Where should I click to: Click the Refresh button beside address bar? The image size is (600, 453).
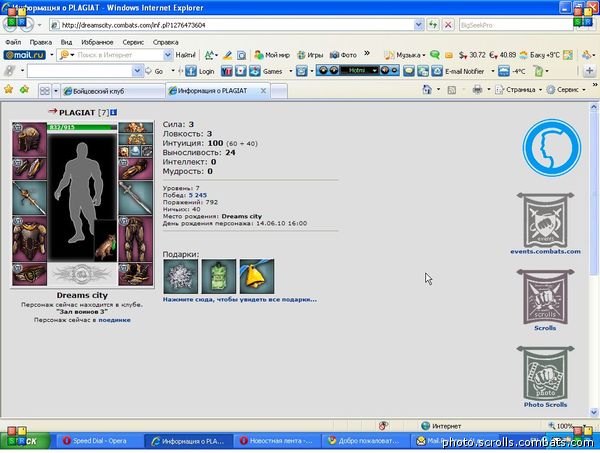click(x=433, y=25)
